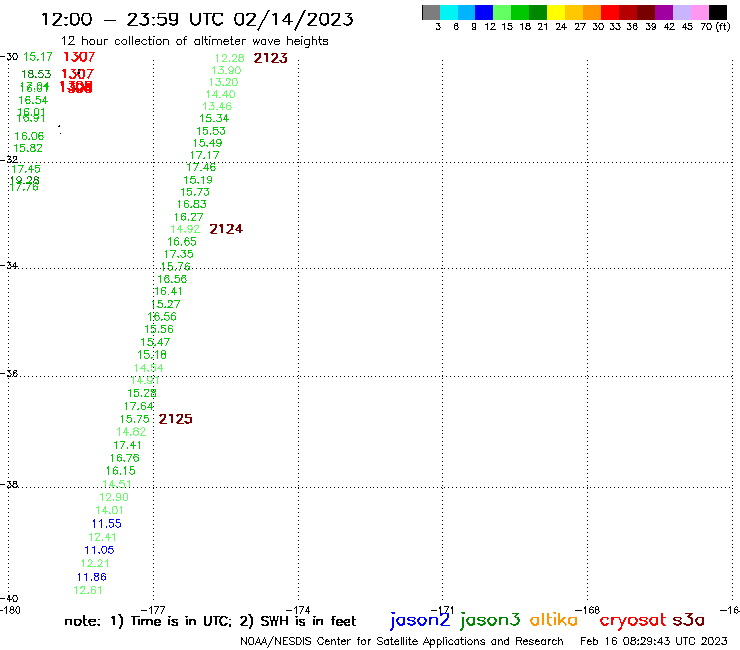The height and width of the screenshot is (650, 740).
Task: Click the pass label '2124'
Action: click(226, 229)
